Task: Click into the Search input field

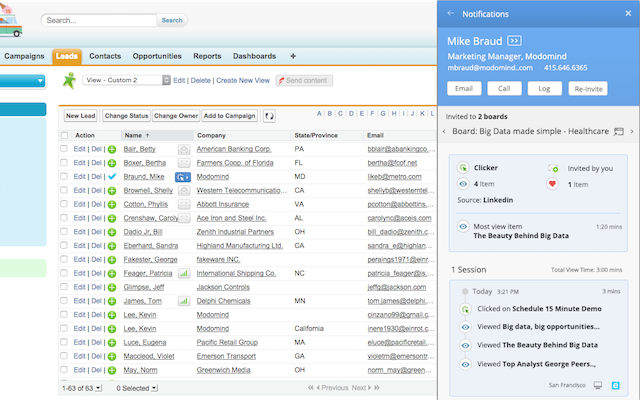Action: [100, 20]
